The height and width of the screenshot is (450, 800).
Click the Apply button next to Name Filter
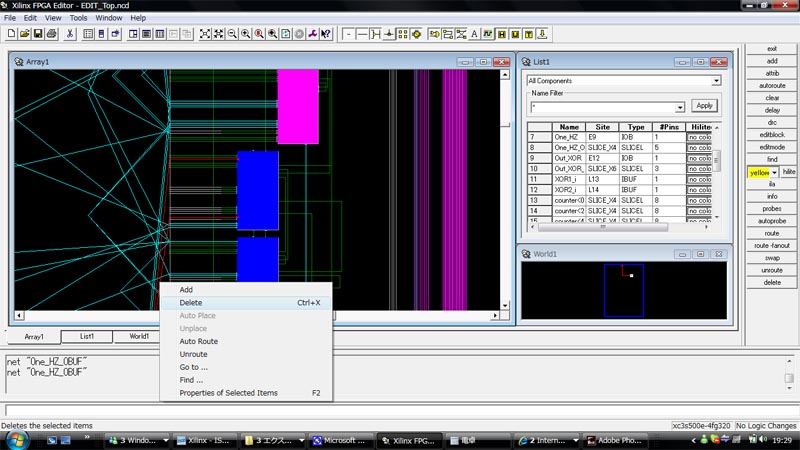[x=705, y=106]
